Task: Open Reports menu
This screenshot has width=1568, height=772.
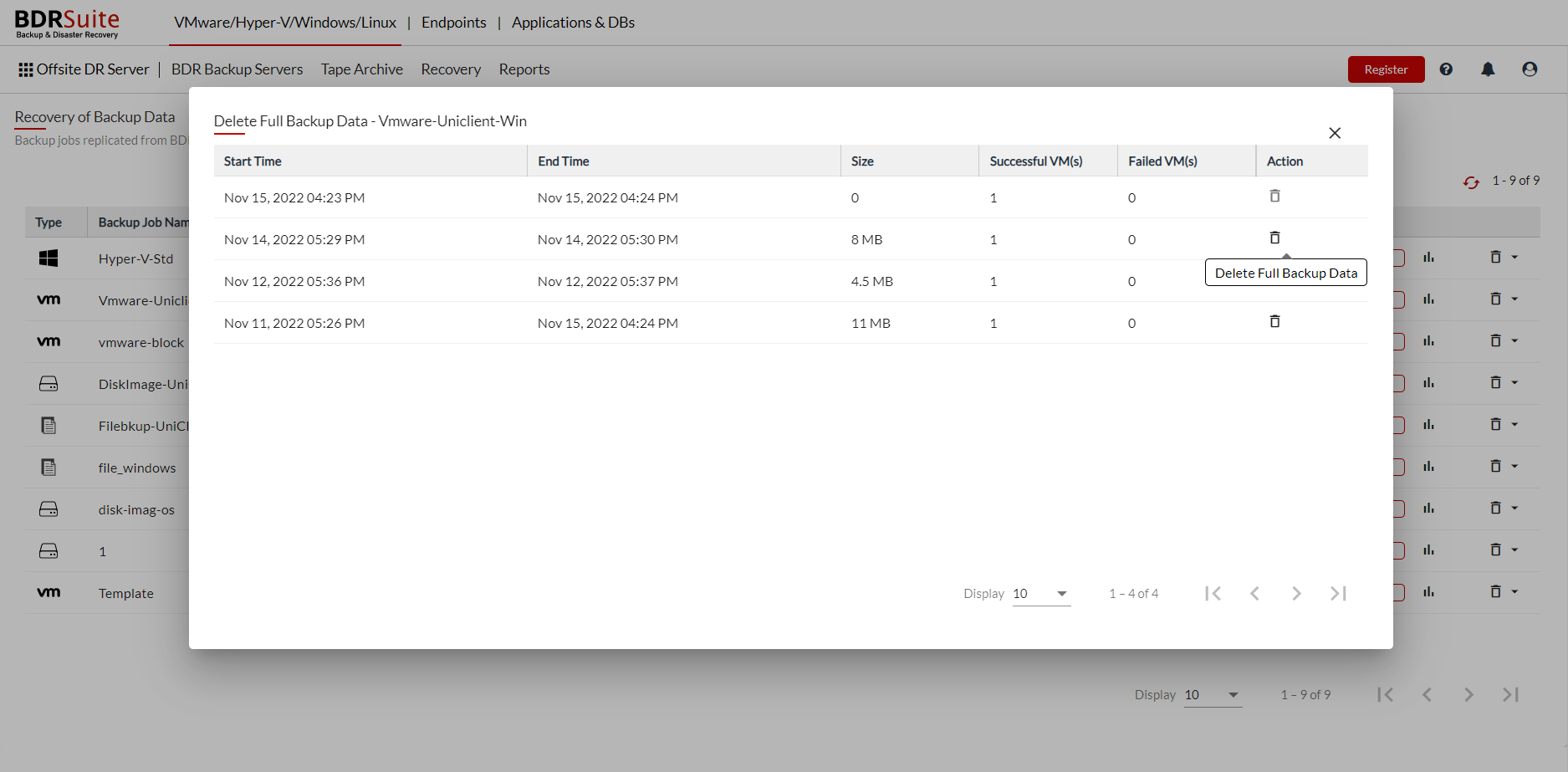Action: [x=524, y=69]
